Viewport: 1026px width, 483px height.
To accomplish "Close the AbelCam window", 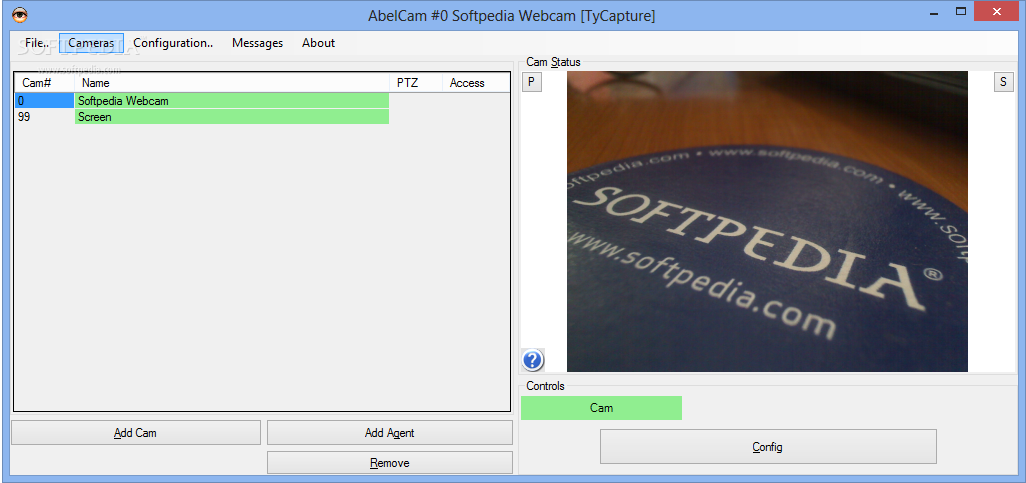I will tap(997, 11).
